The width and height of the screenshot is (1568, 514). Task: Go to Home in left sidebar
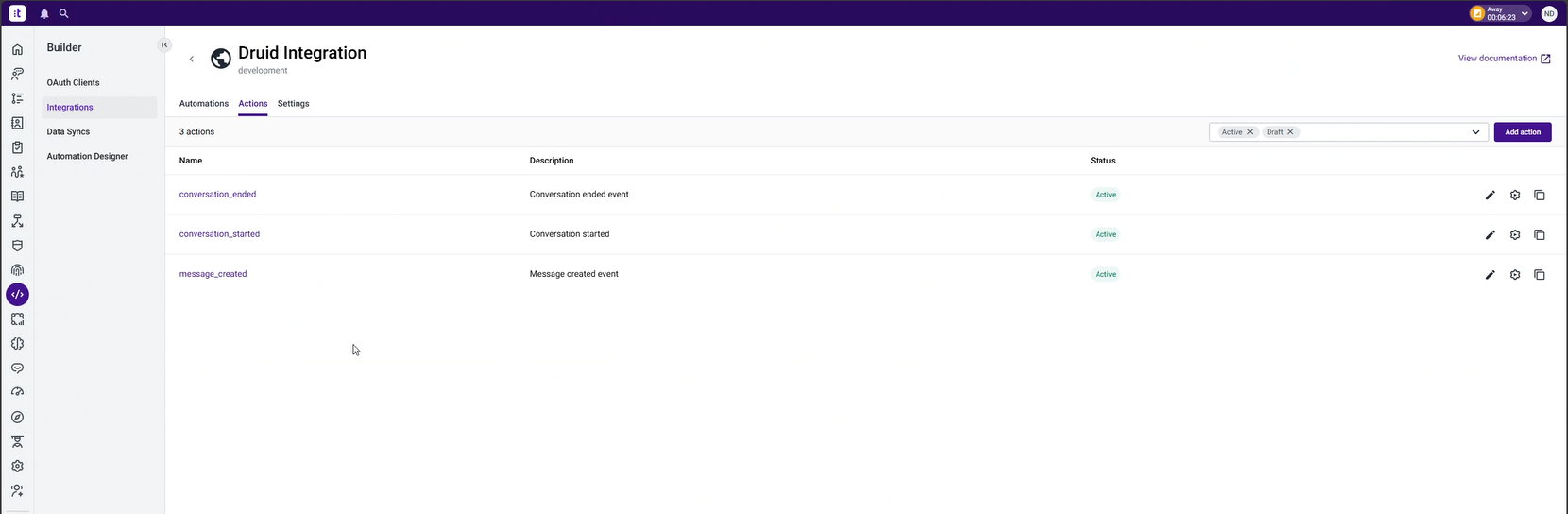[x=17, y=49]
